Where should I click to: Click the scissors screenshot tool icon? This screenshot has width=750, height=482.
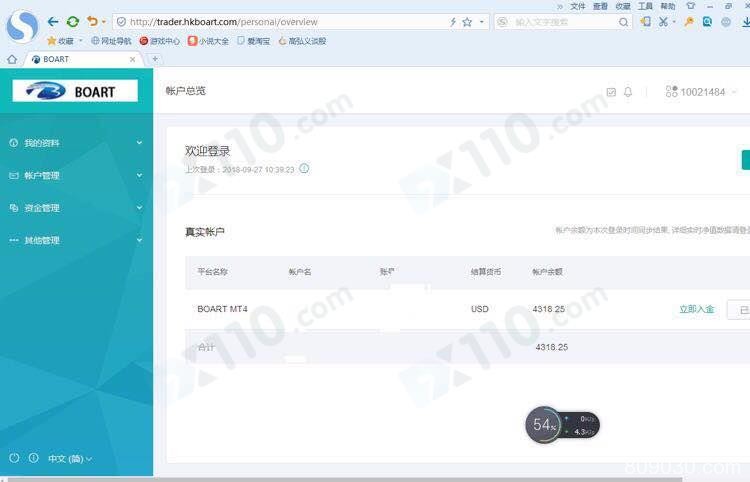663,22
